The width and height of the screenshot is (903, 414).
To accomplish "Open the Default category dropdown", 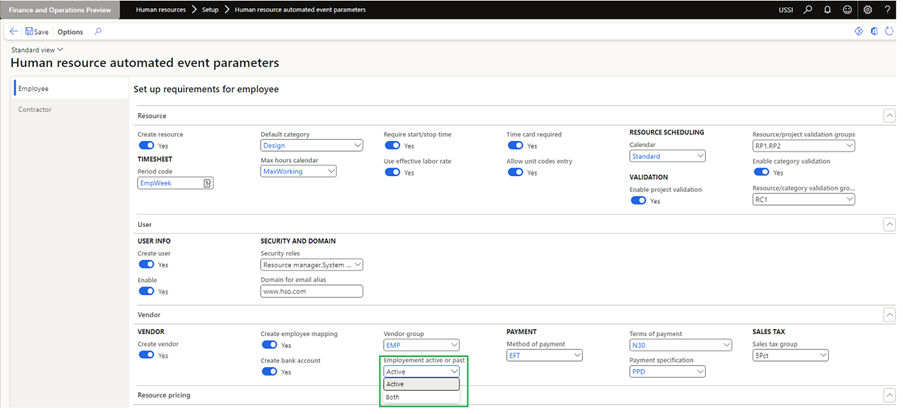I will coord(310,145).
